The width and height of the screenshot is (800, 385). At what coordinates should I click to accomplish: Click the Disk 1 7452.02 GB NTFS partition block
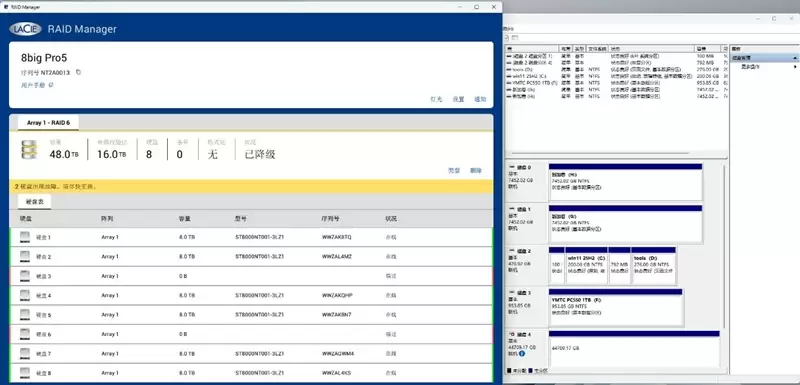pos(626,224)
